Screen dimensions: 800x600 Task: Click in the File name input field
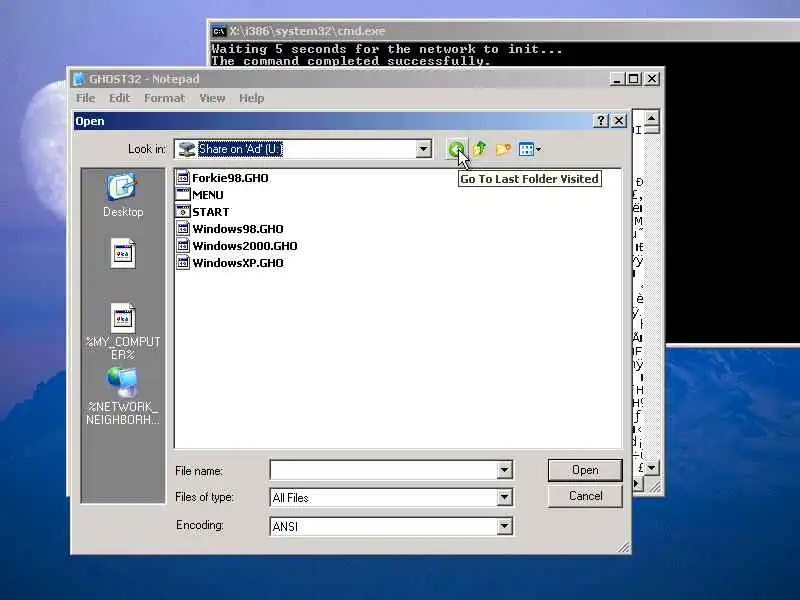[x=384, y=470]
